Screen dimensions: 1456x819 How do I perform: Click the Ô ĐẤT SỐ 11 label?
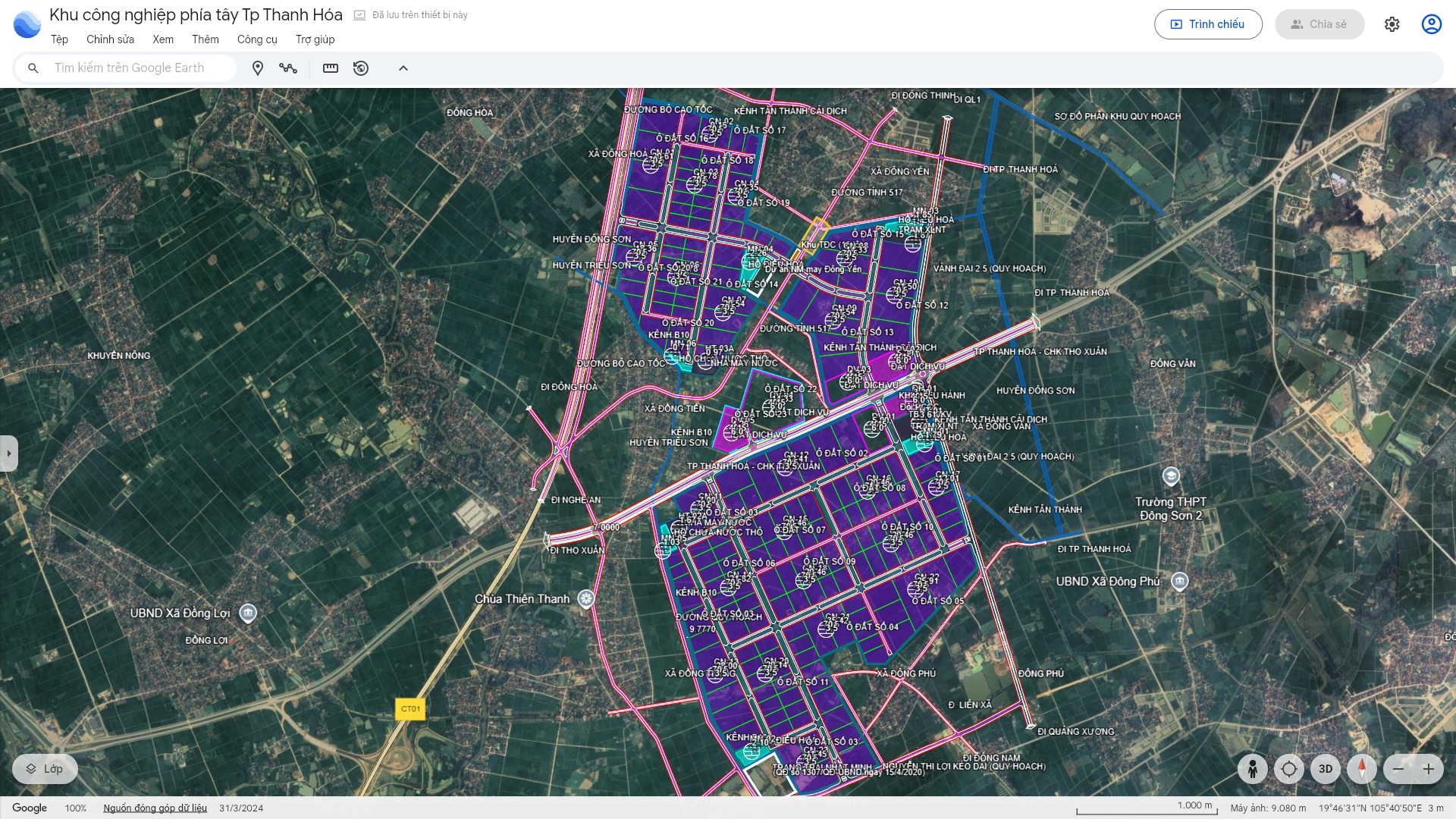click(x=802, y=682)
